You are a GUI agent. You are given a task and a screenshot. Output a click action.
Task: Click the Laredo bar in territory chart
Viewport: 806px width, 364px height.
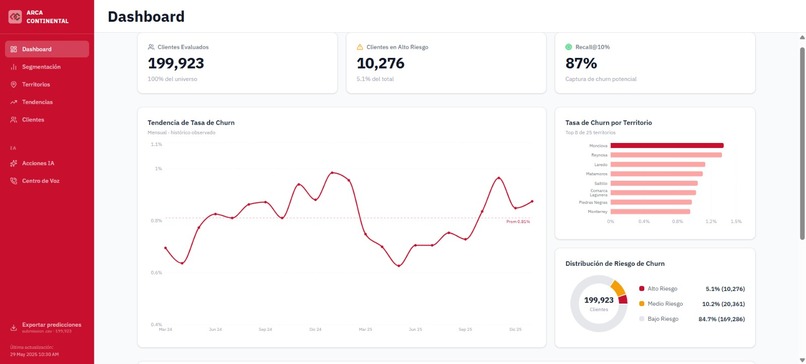[x=657, y=165]
